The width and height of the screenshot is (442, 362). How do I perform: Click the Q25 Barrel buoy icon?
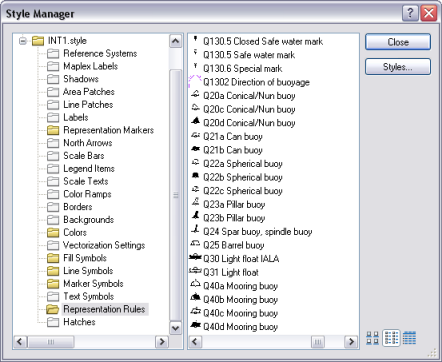(x=195, y=244)
